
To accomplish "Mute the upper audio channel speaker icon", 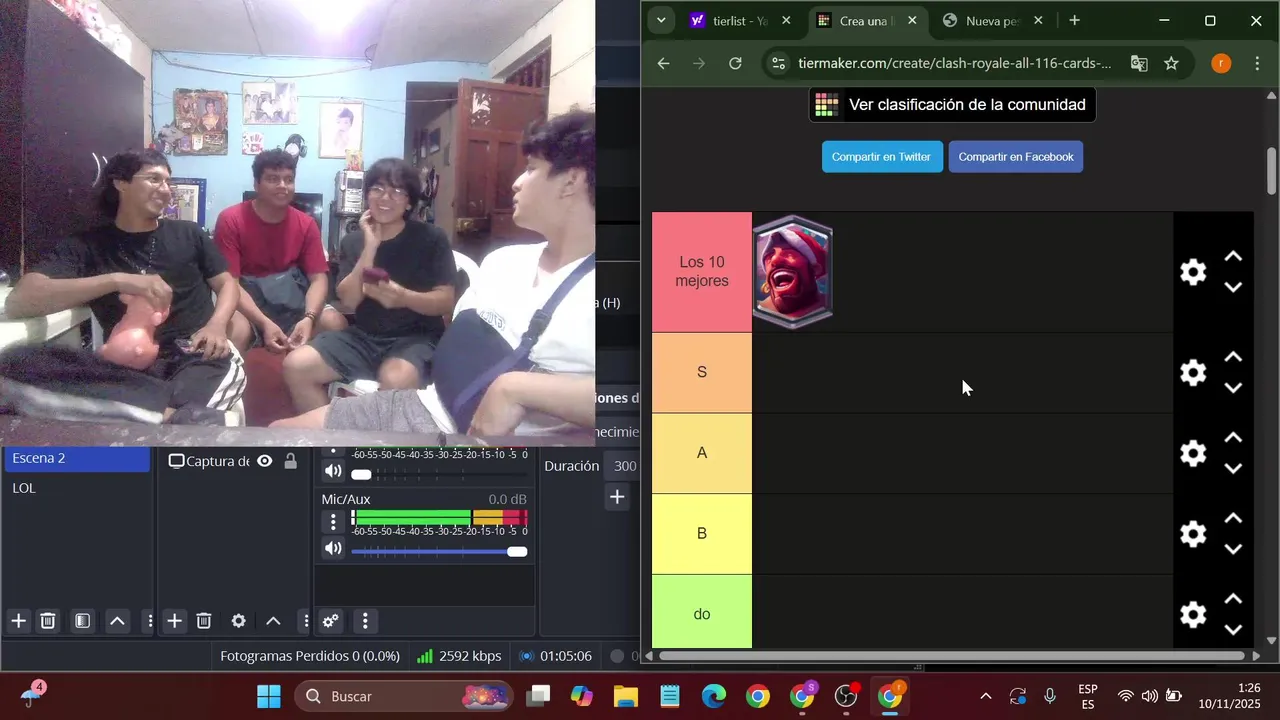I will pyautogui.click(x=333, y=471).
